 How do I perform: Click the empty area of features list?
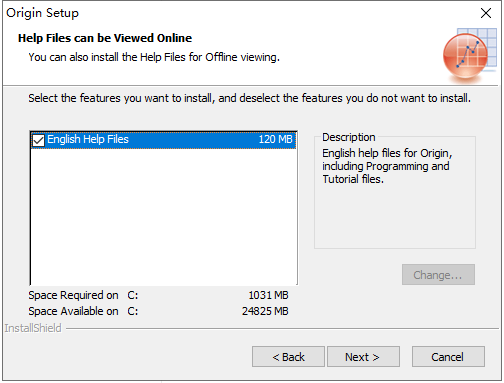[x=163, y=217]
